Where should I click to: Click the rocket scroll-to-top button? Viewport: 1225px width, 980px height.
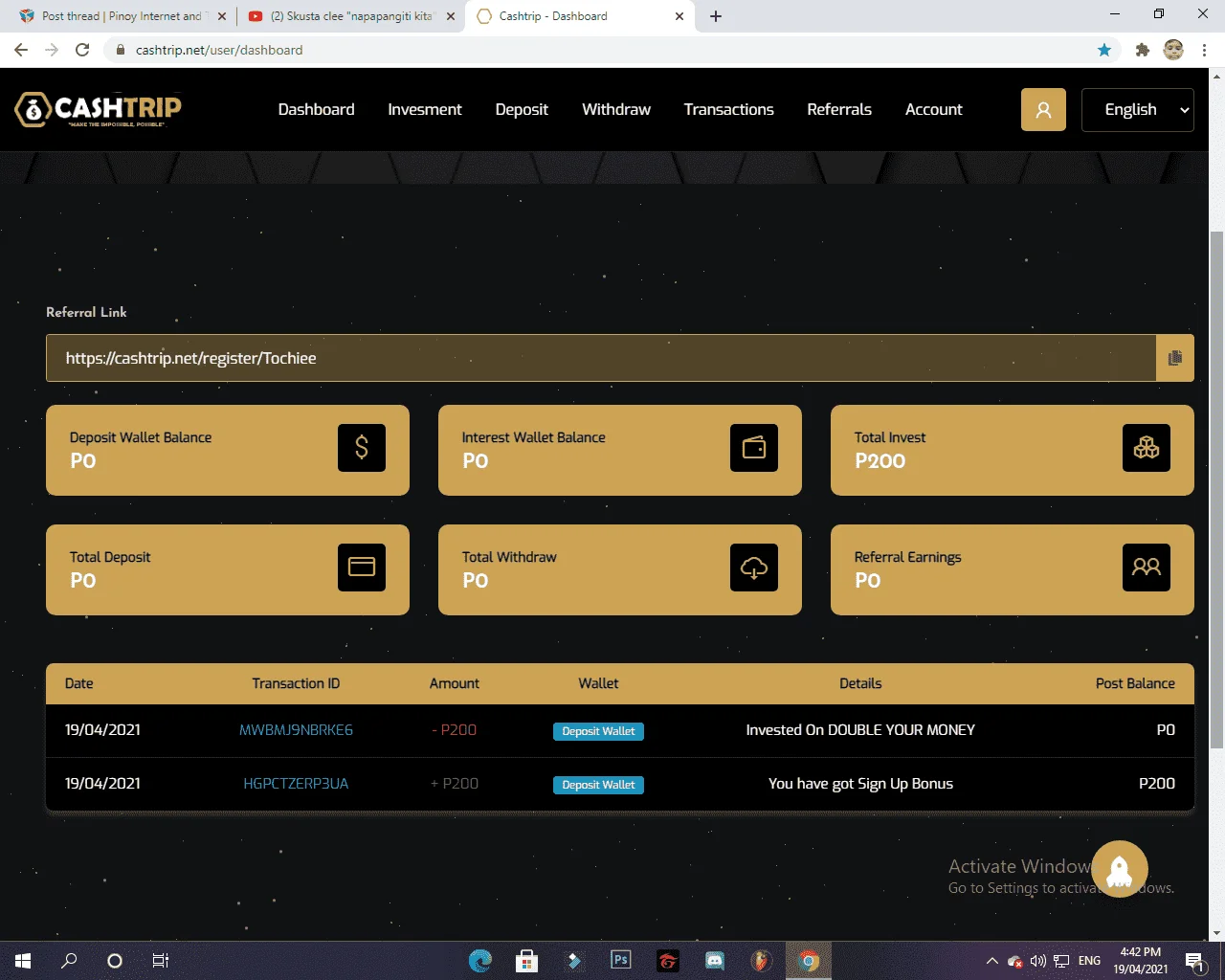tap(1120, 869)
